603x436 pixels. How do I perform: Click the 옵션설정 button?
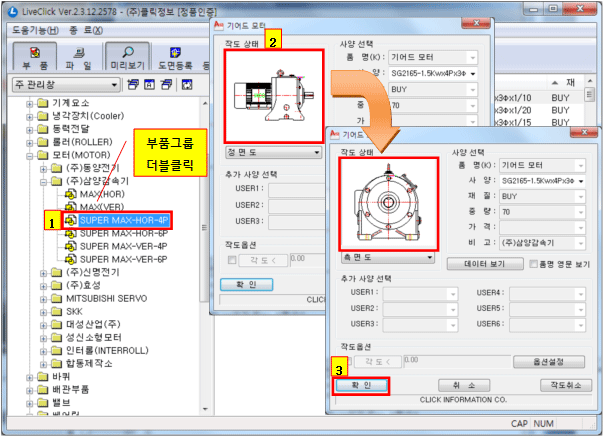(549, 362)
